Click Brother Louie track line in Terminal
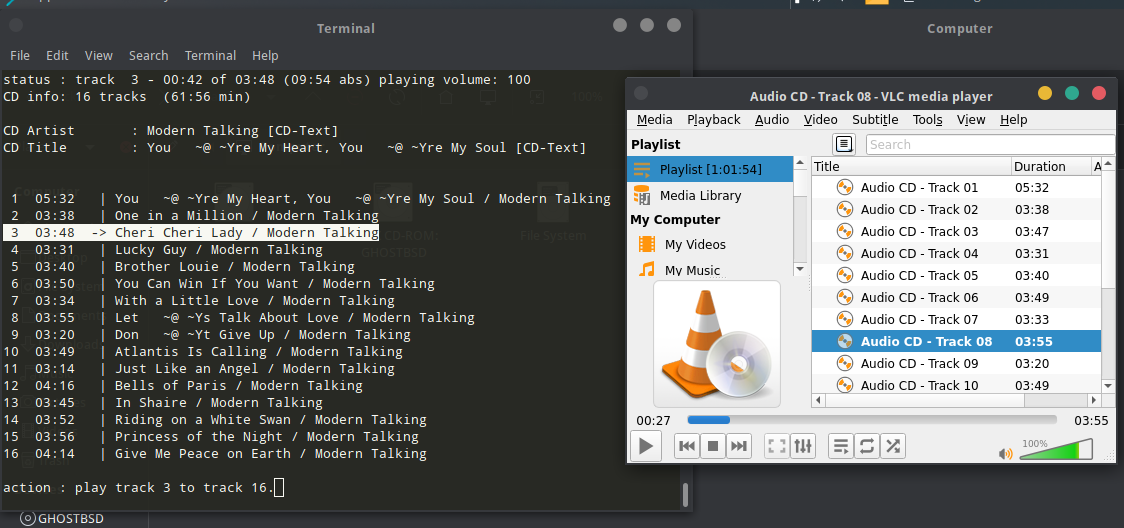 pos(179,267)
